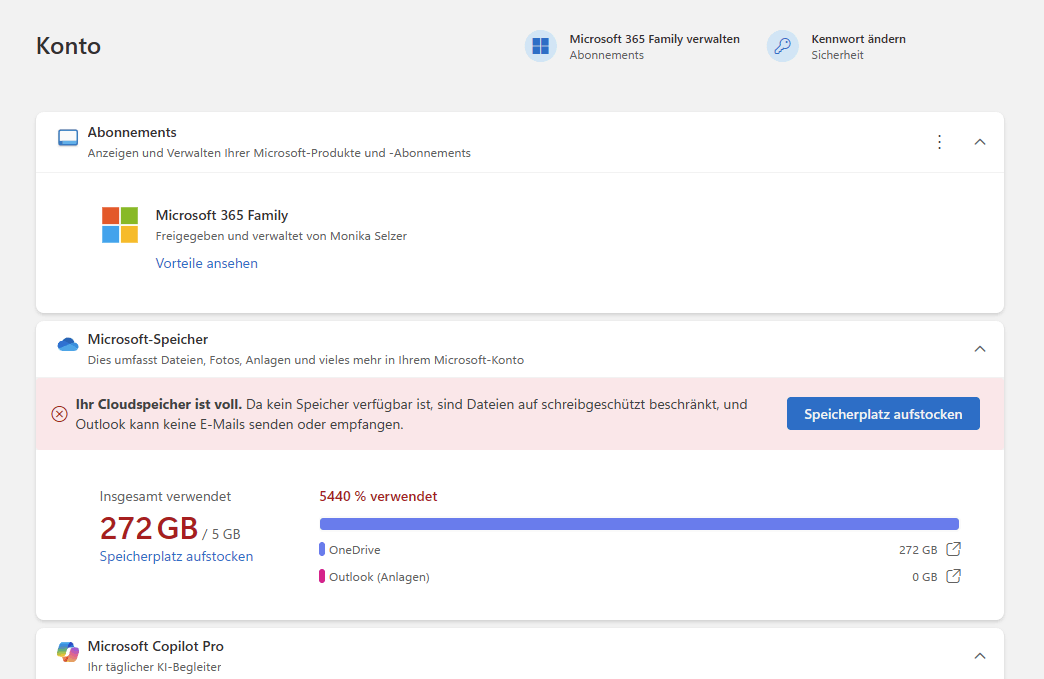Viewport: 1044px width, 679px height.
Task: Click the Kennwort ändern text link
Action: 858,39
